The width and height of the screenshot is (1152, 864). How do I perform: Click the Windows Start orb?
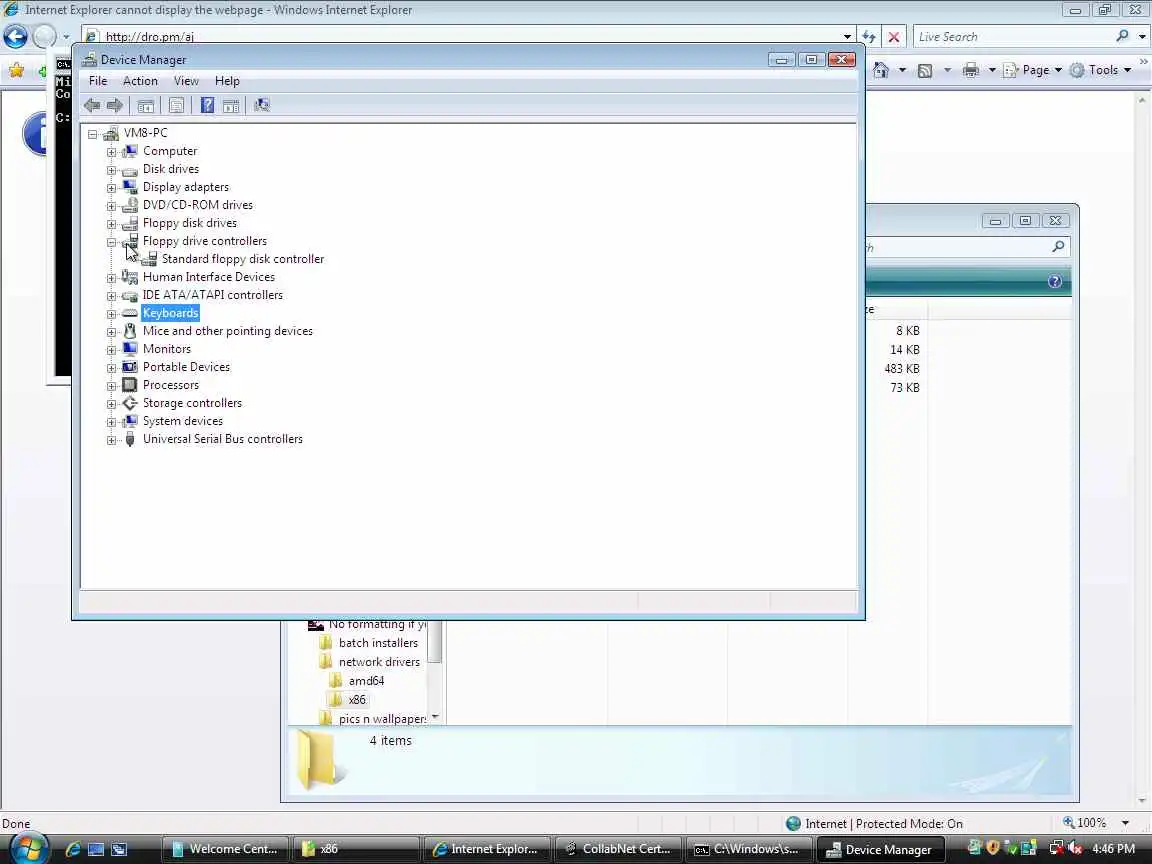click(29, 848)
